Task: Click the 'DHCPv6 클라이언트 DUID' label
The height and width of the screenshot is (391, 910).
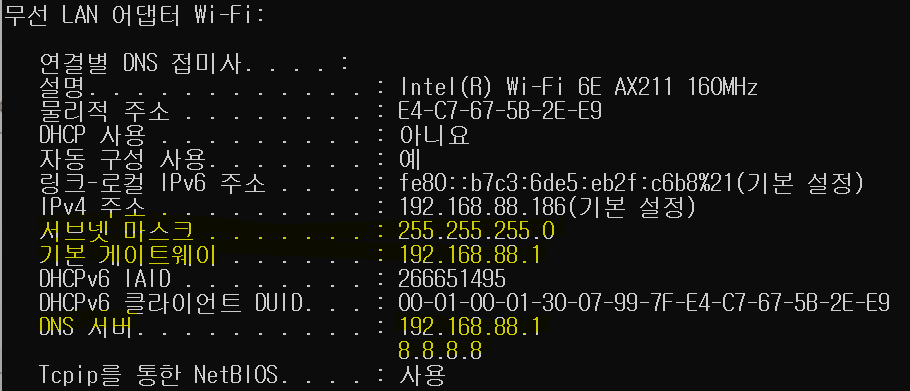Action: click(x=171, y=303)
